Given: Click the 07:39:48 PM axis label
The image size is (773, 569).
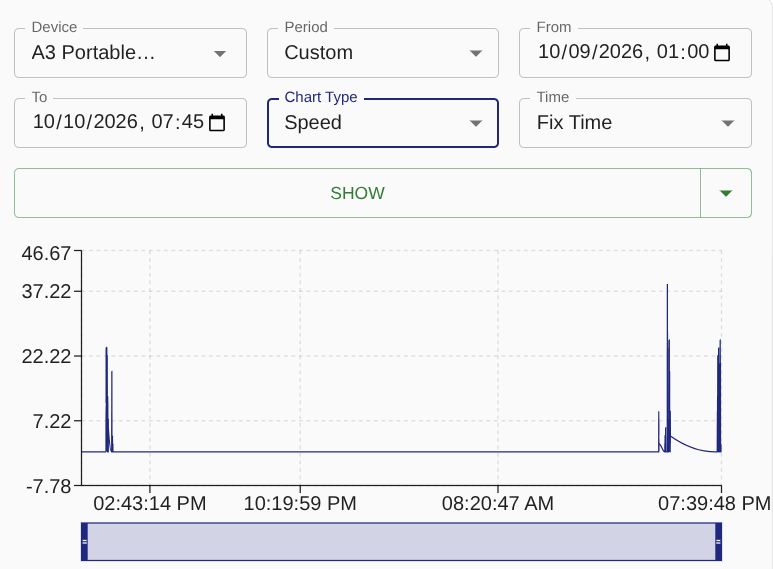Looking at the screenshot, I should [x=714, y=503].
